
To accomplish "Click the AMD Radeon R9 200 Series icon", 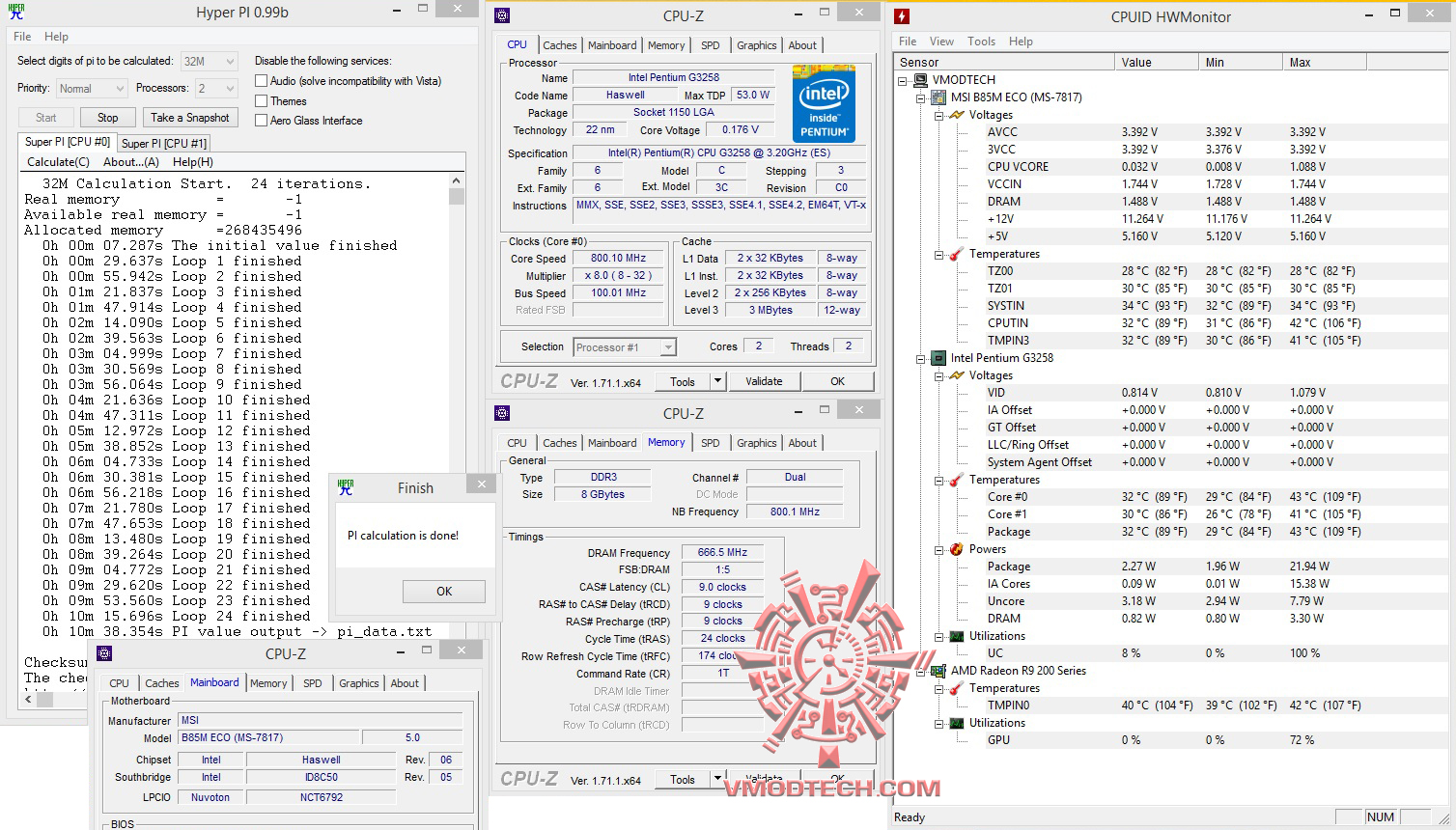I will point(938,671).
